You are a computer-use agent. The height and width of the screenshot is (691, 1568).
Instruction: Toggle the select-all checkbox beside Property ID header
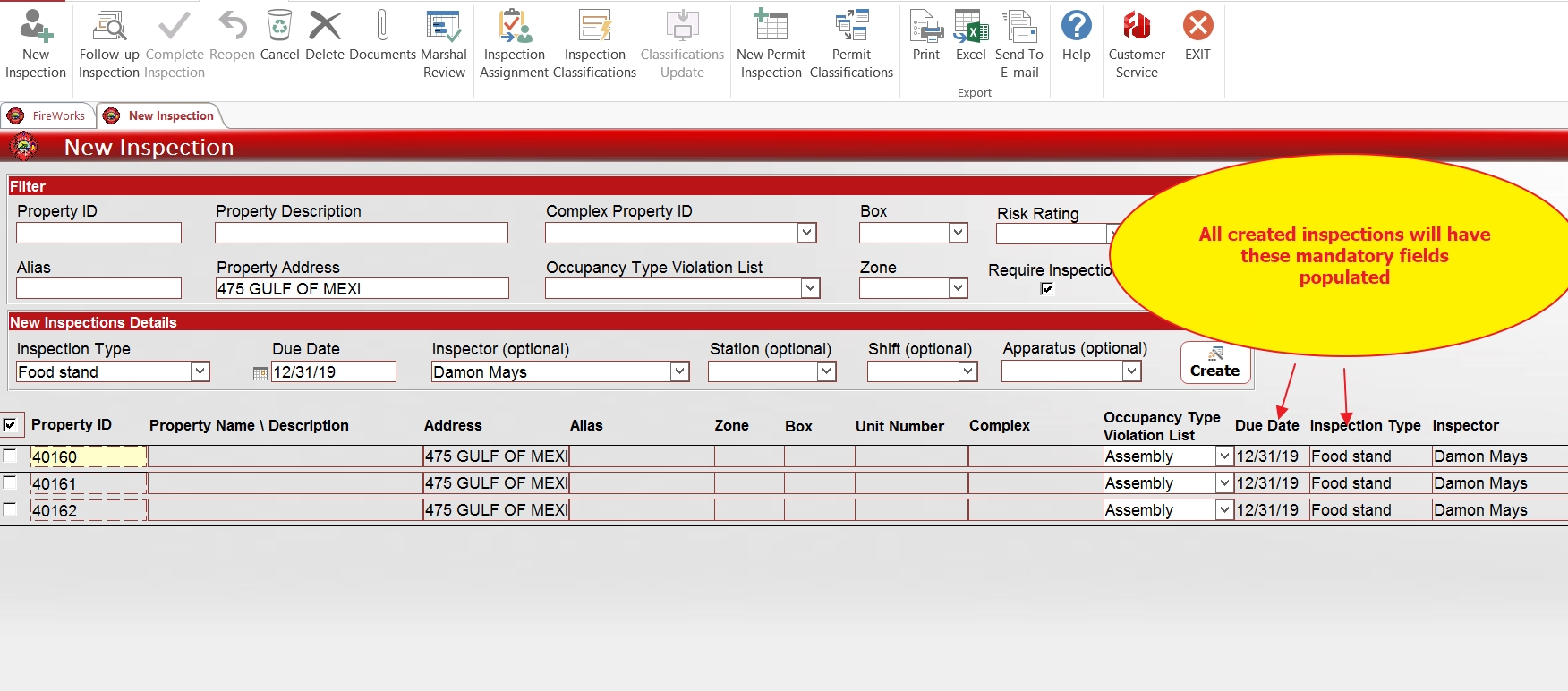point(10,424)
